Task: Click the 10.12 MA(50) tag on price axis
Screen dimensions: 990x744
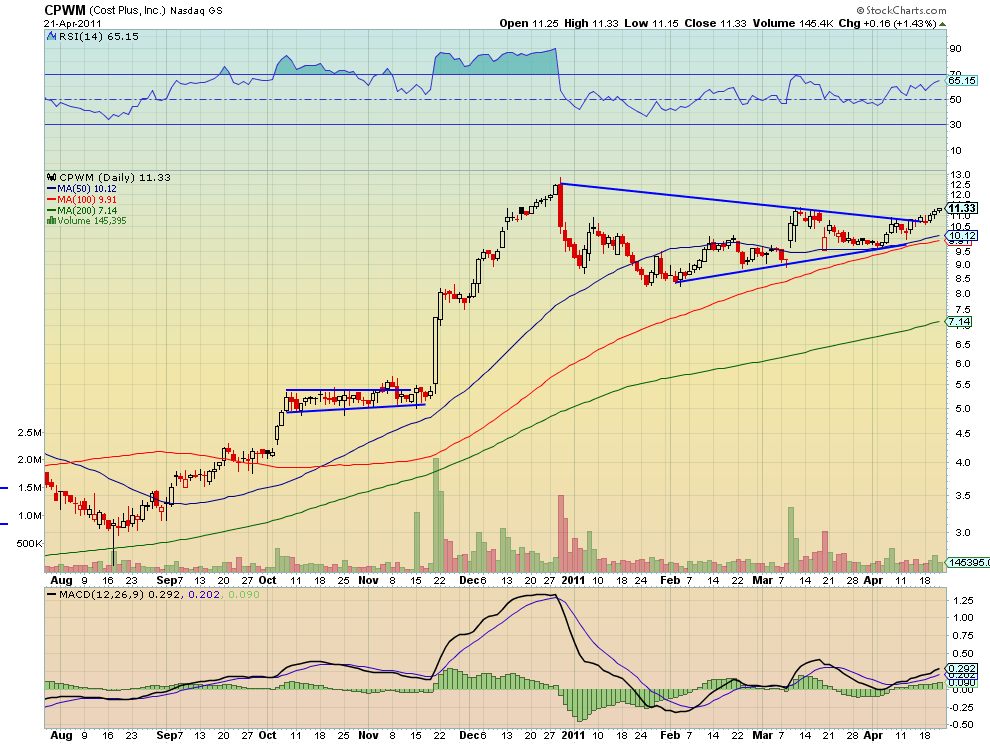Action: point(962,236)
